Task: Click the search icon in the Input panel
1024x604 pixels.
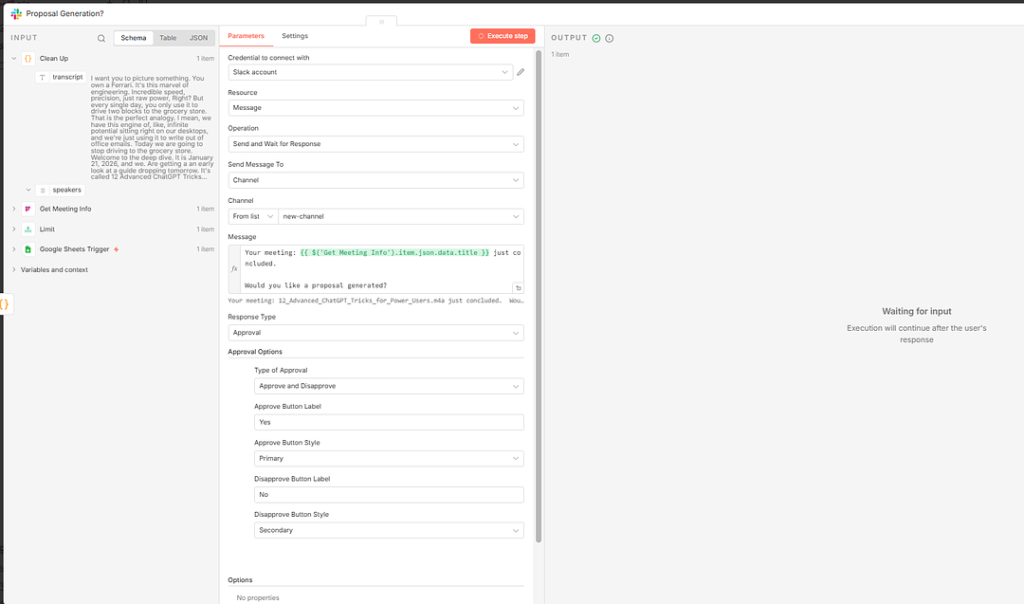Action: tap(101, 38)
